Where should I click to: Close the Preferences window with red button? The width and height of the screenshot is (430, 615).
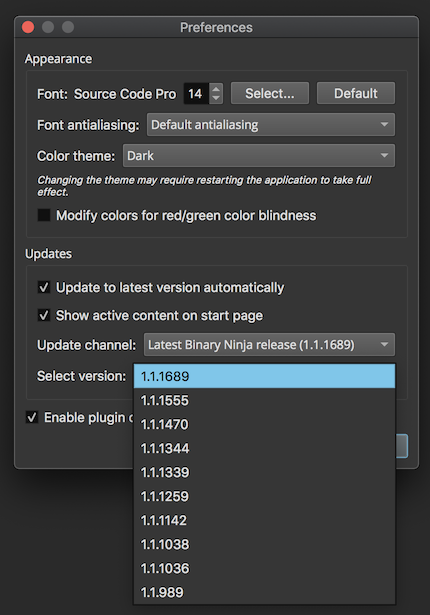pyautogui.click(x=28, y=27)
